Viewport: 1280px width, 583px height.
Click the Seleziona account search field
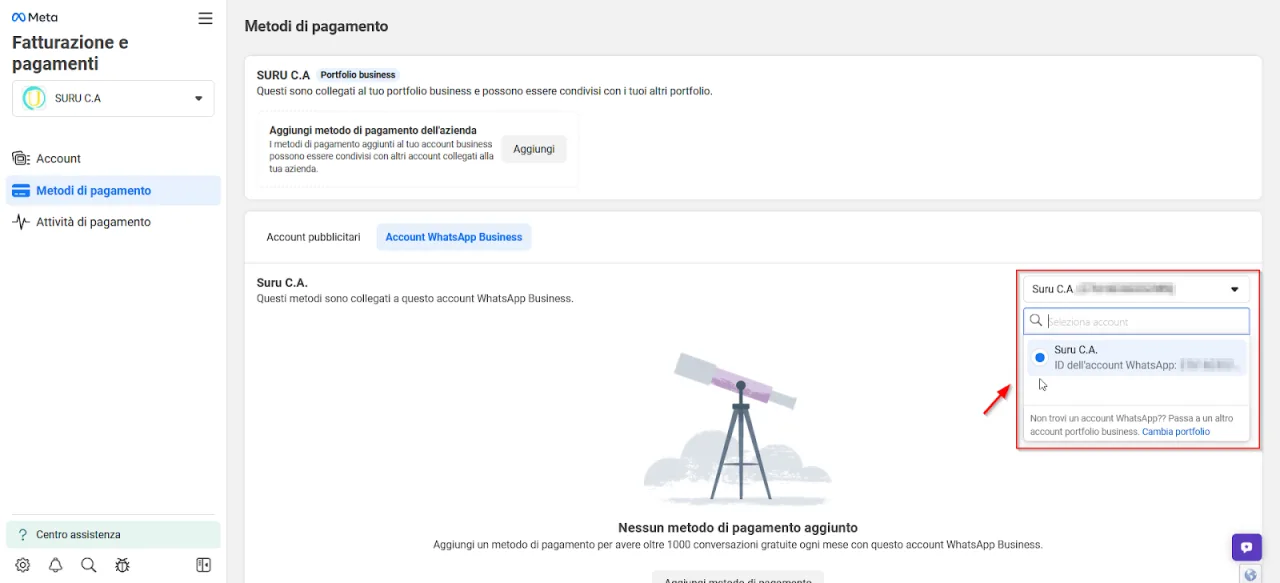[x=1137, y=321]
